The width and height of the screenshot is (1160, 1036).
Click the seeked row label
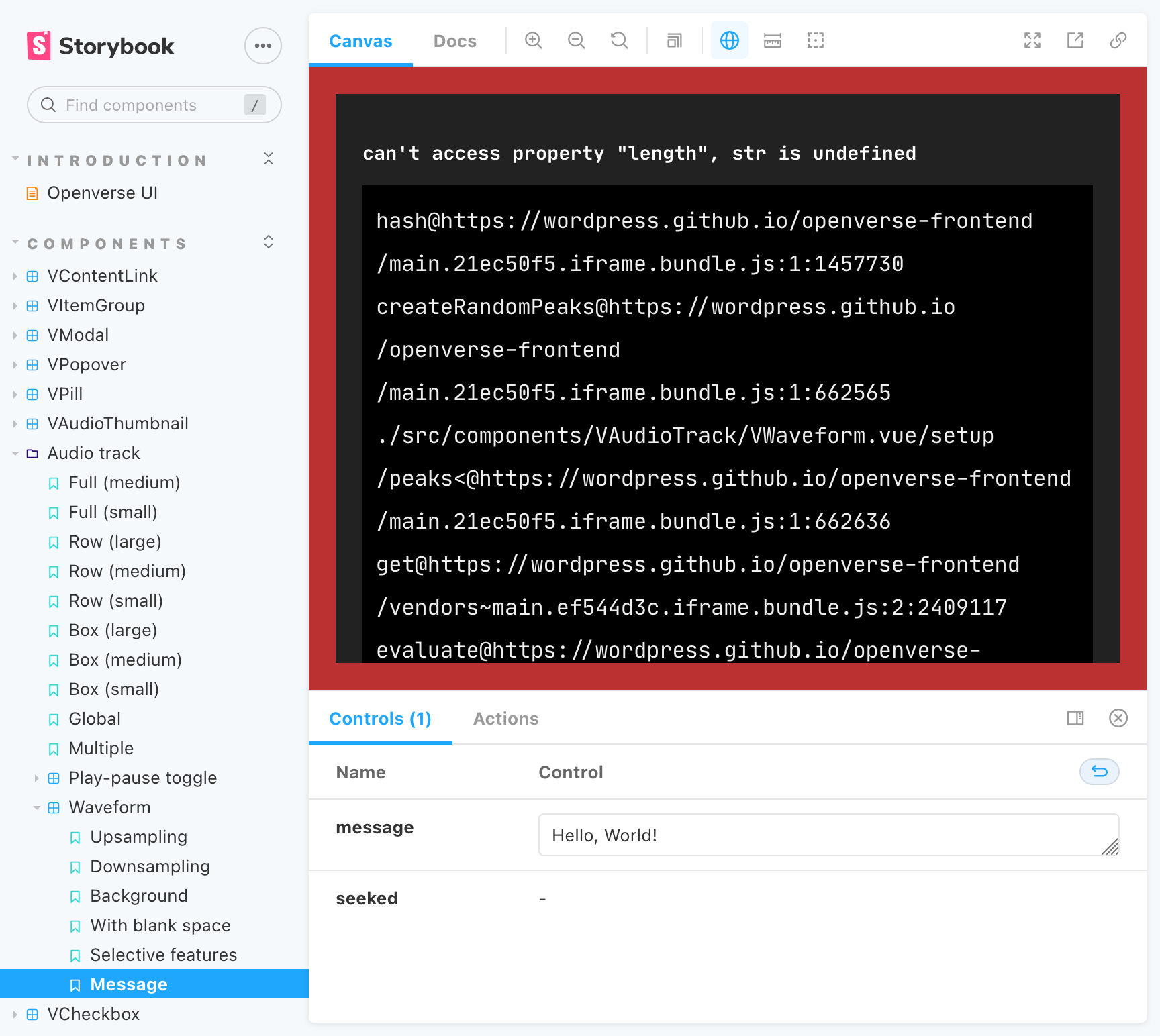pos(367,898)
